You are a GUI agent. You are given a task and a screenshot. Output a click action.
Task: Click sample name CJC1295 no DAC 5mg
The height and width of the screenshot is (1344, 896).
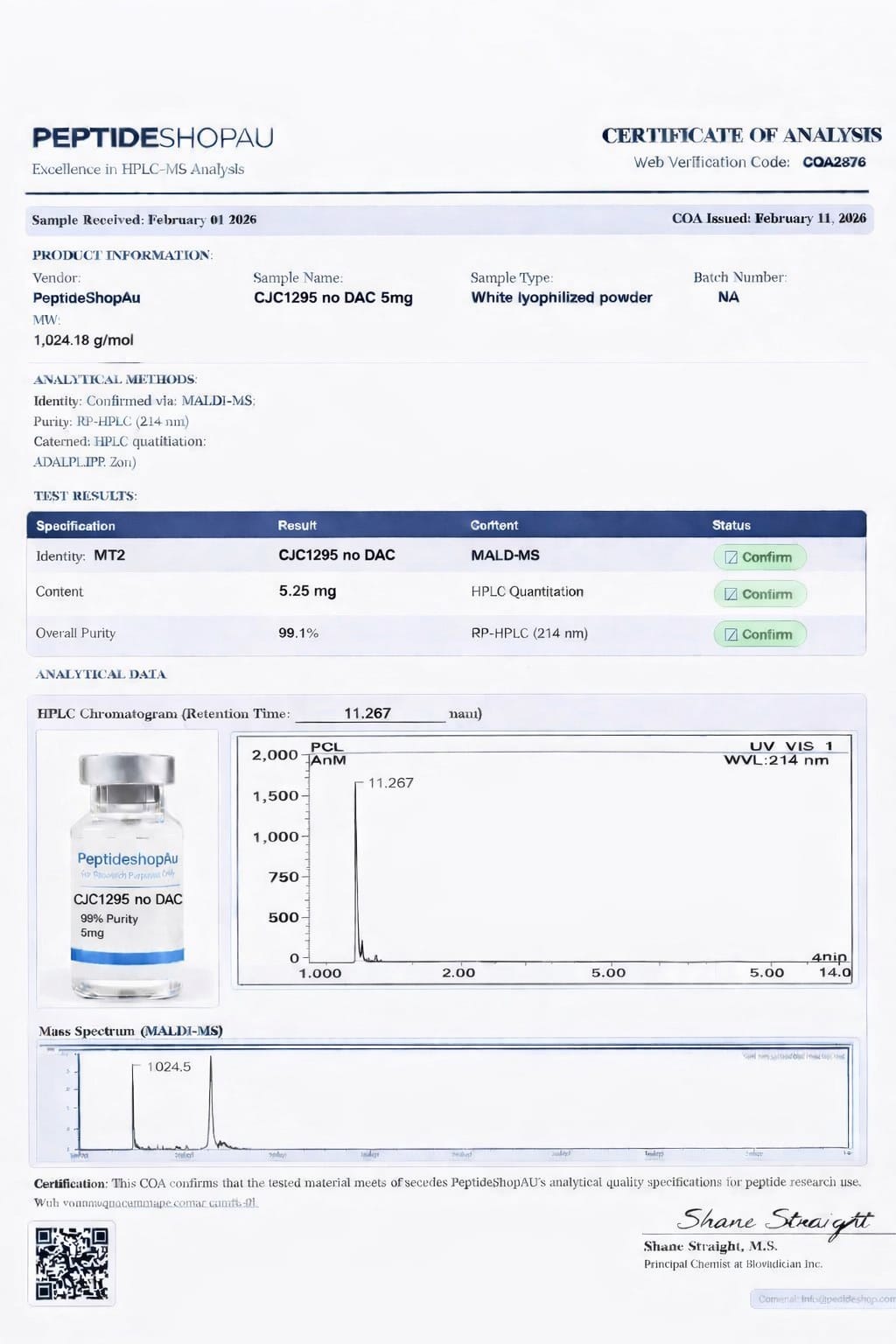tap(333, 297)
